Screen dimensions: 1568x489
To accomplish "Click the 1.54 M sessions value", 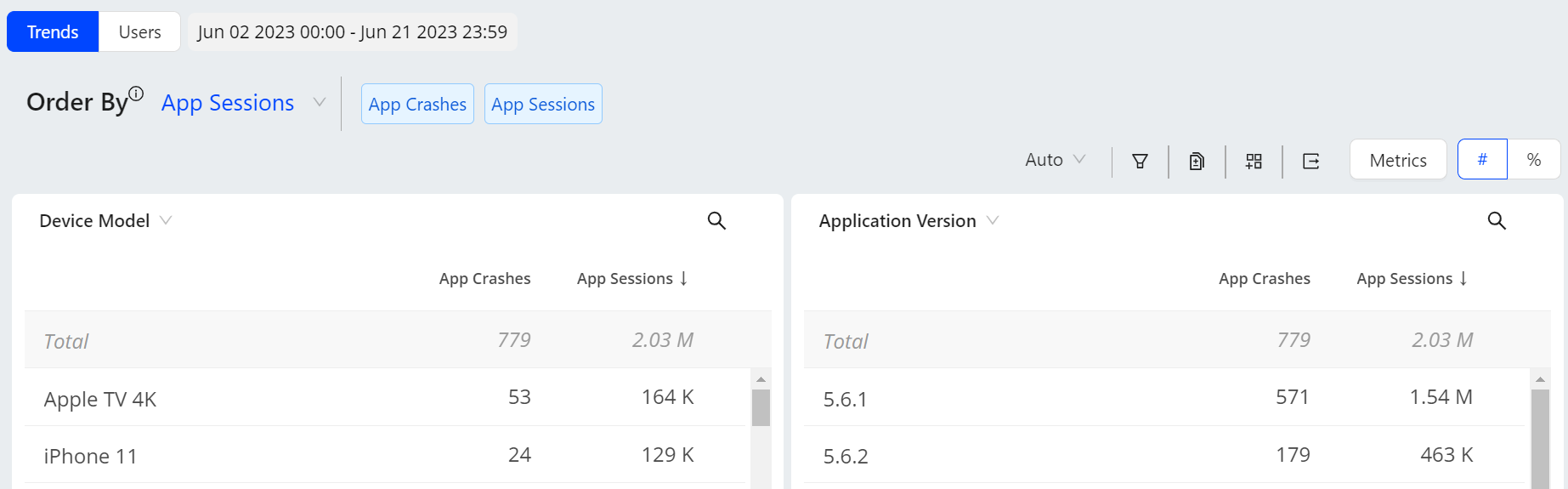I will (1441, 397).
